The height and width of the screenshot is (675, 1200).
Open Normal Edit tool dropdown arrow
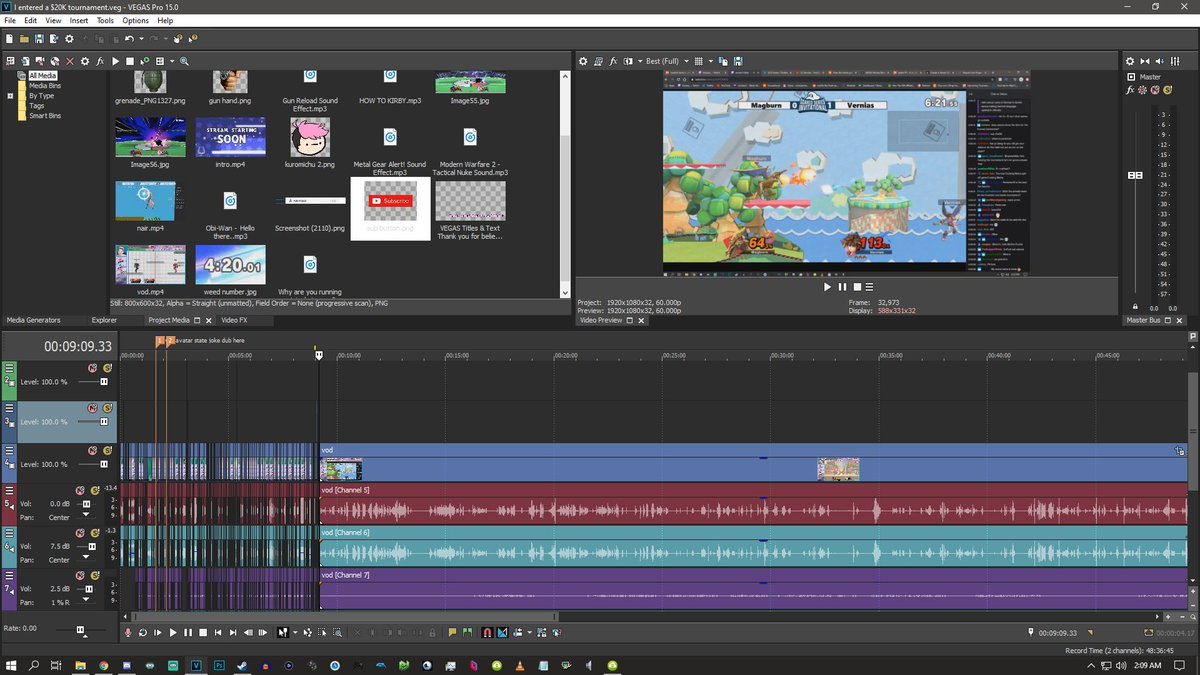295,632
